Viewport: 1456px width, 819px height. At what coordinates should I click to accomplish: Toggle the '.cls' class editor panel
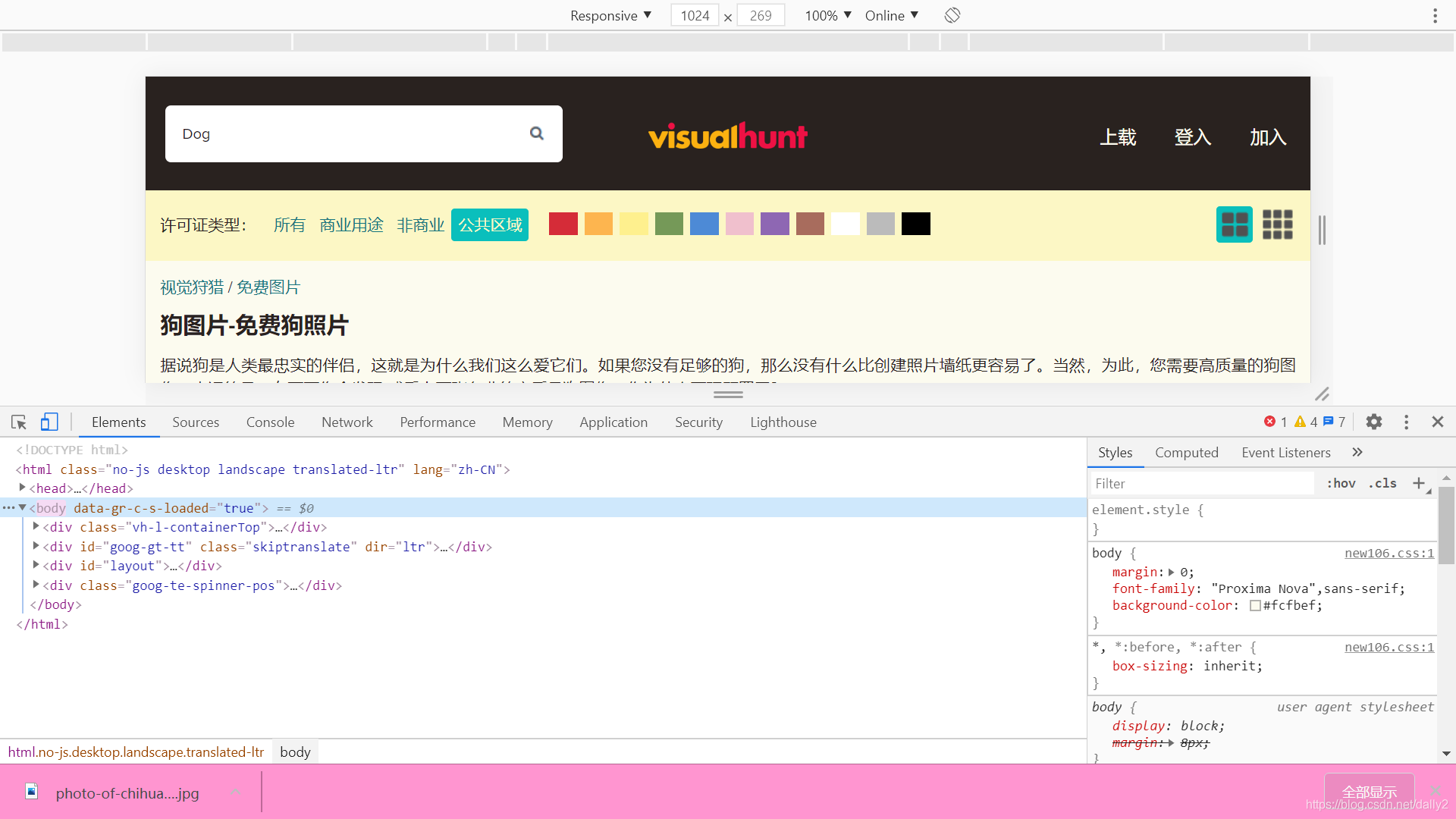tap(1384, 483)
